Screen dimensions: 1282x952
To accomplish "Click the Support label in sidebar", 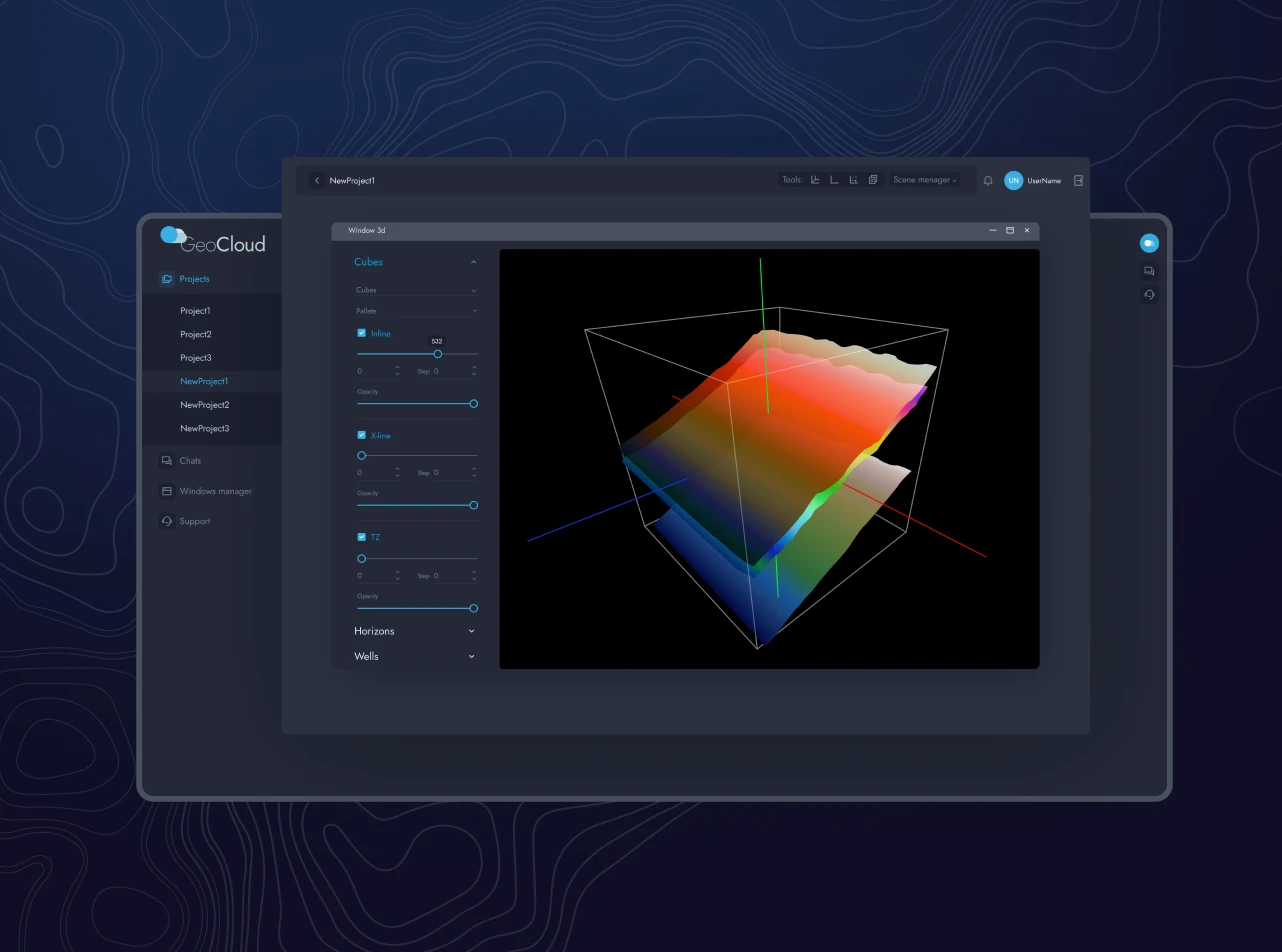I will click(x=195, y=521).
